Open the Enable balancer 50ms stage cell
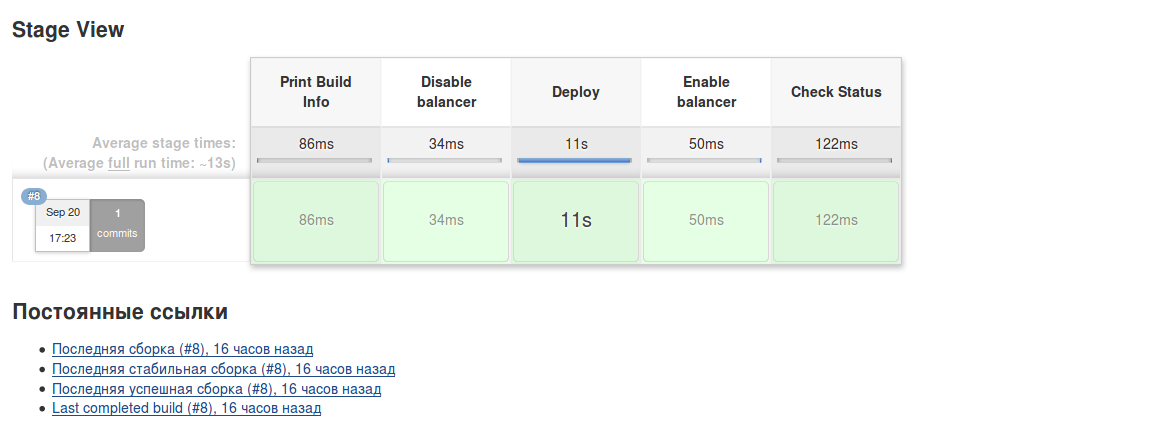 coord(706,220)
